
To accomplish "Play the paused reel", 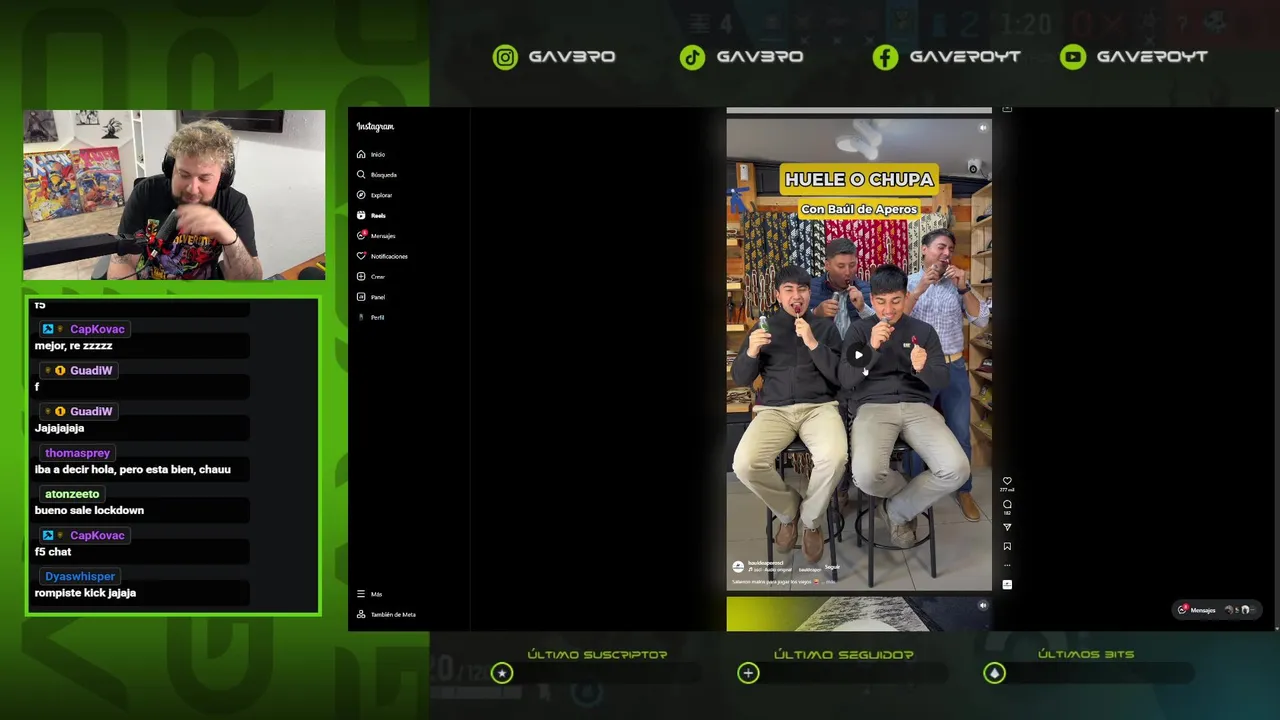I will point(859,355).
